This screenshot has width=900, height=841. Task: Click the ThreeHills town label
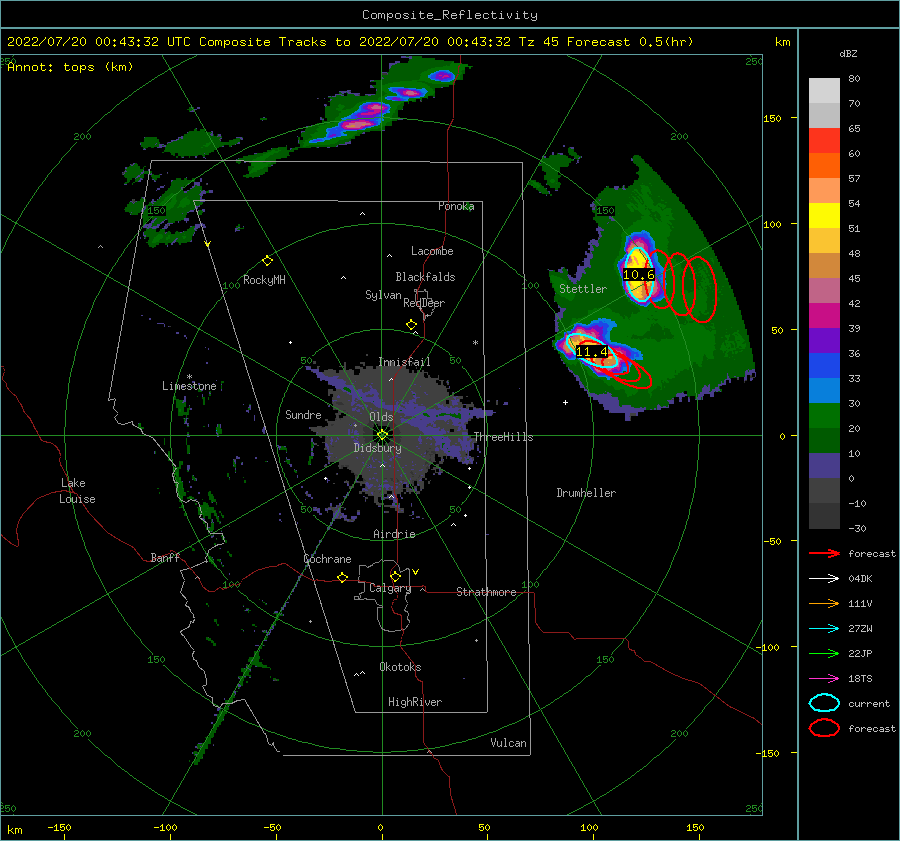503,437
